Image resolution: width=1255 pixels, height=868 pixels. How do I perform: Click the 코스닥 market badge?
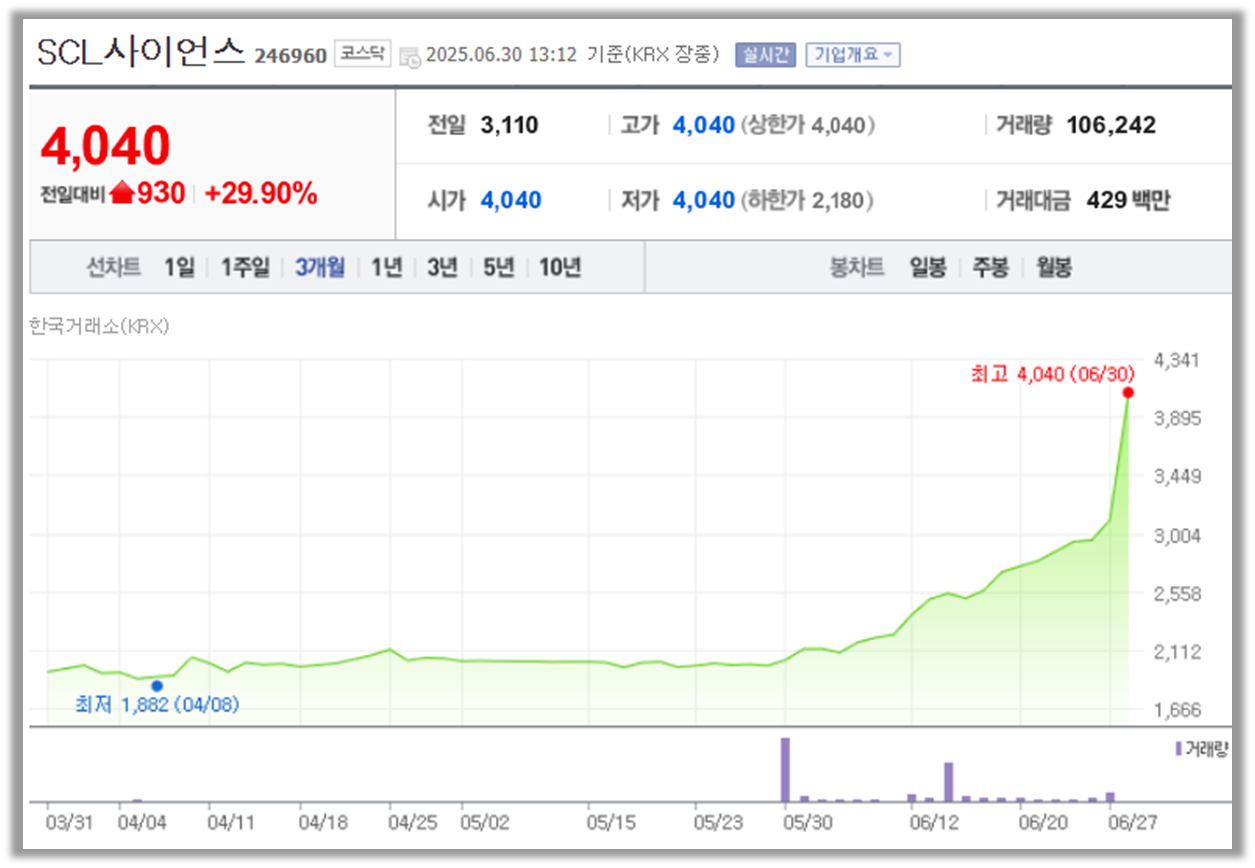pyautogui.click(x=362, y=54)
